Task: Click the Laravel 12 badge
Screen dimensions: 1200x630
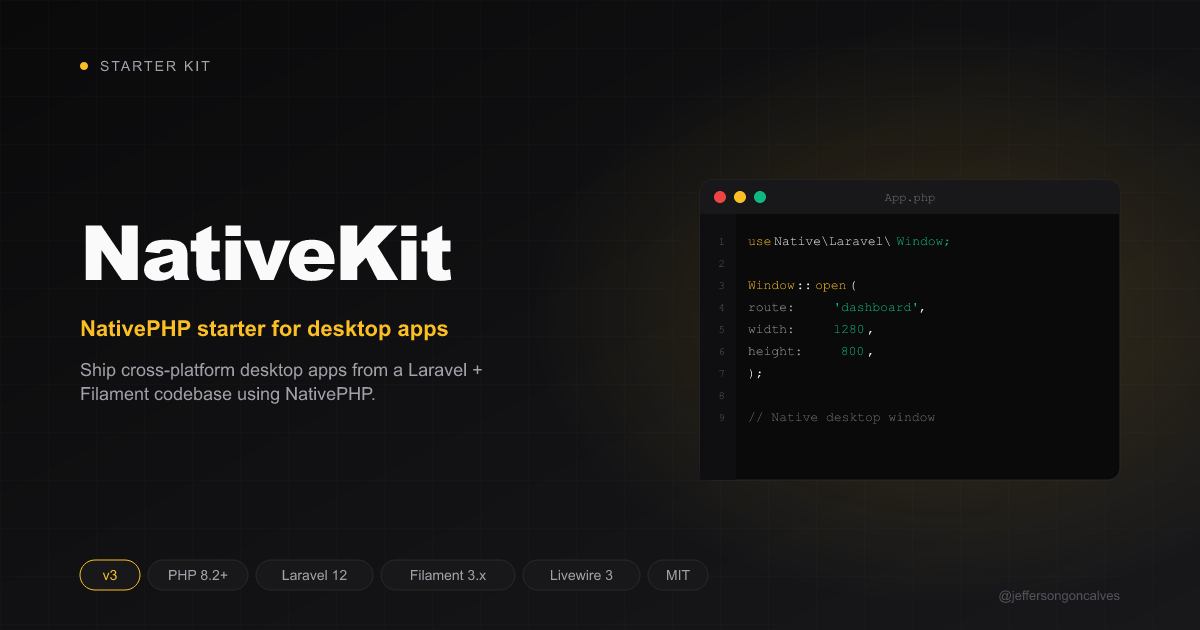Action: coord(314,575)
